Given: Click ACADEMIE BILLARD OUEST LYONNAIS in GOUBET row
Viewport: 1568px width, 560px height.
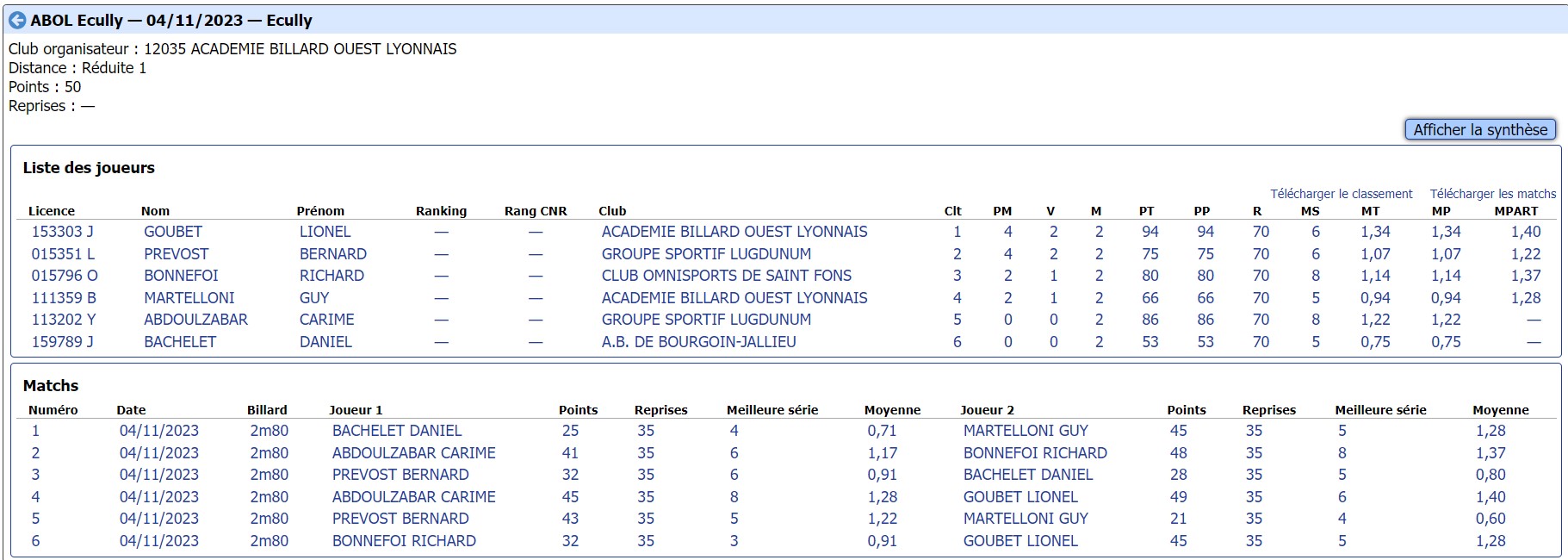Looking at the screenshot, I should click(734, 232).
